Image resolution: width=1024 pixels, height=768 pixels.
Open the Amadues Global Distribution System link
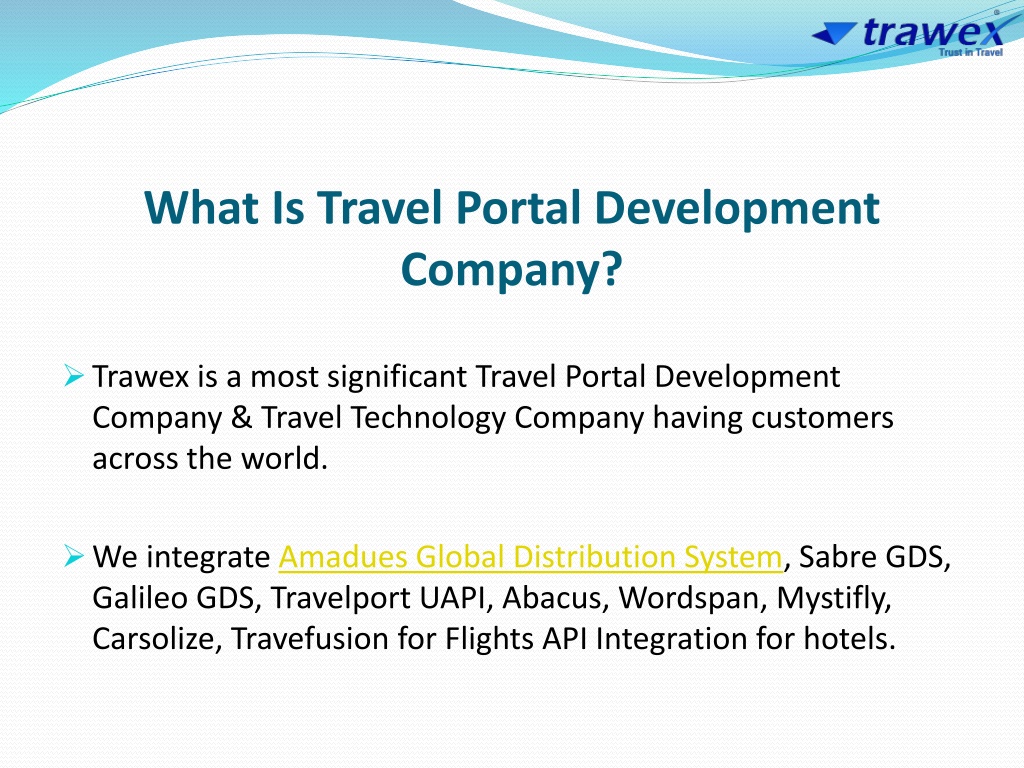(x=530, y=557)
